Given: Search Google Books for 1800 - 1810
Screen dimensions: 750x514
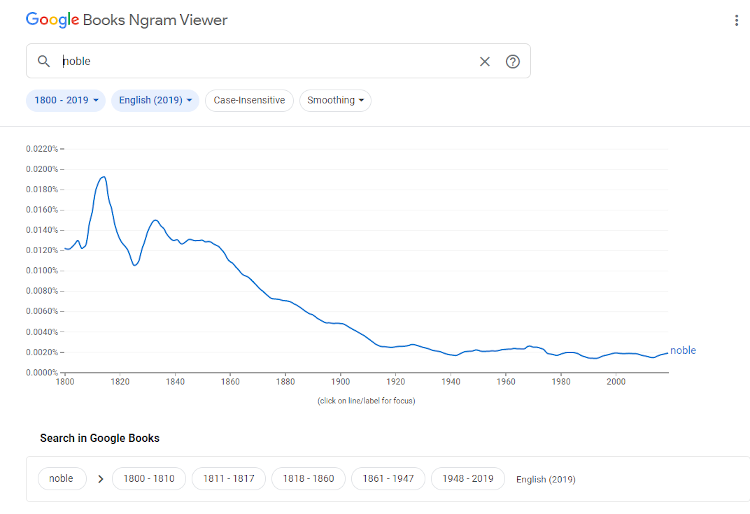Looking at the screenshot, I should 149,479.
